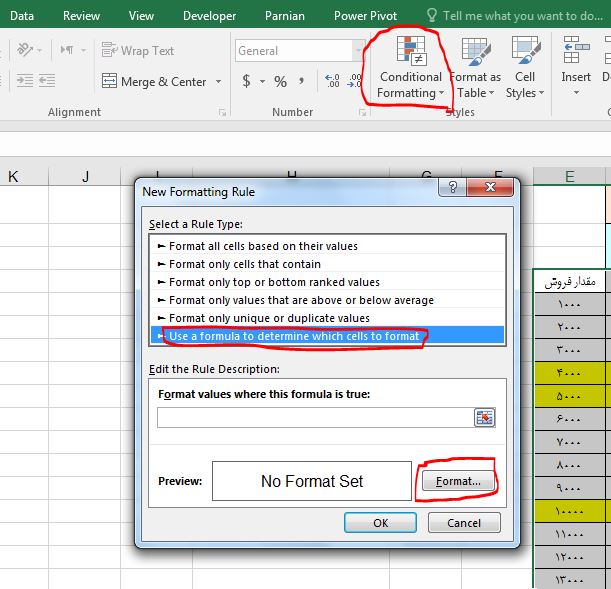Open the Power Pivot tab

[x=365, y=16]
